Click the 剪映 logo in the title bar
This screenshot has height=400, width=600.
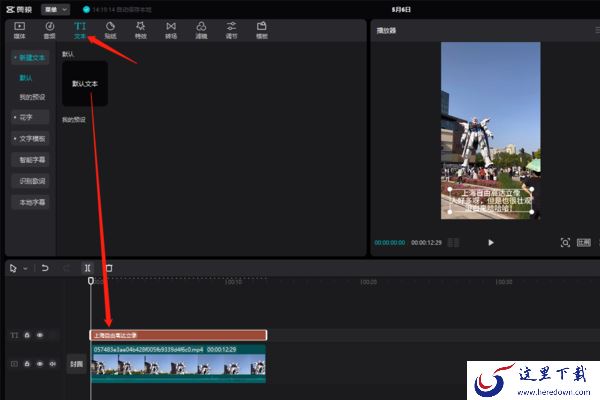click(x=20, y=10)
